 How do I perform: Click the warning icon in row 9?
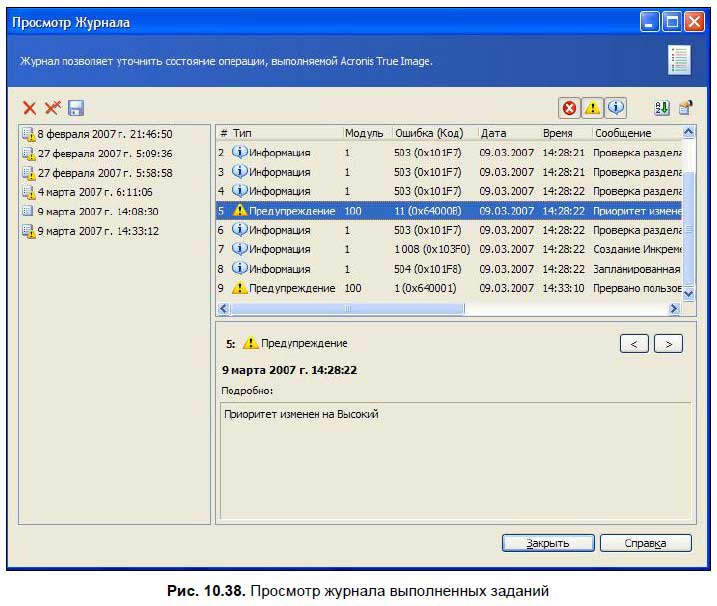click(239, 288)
